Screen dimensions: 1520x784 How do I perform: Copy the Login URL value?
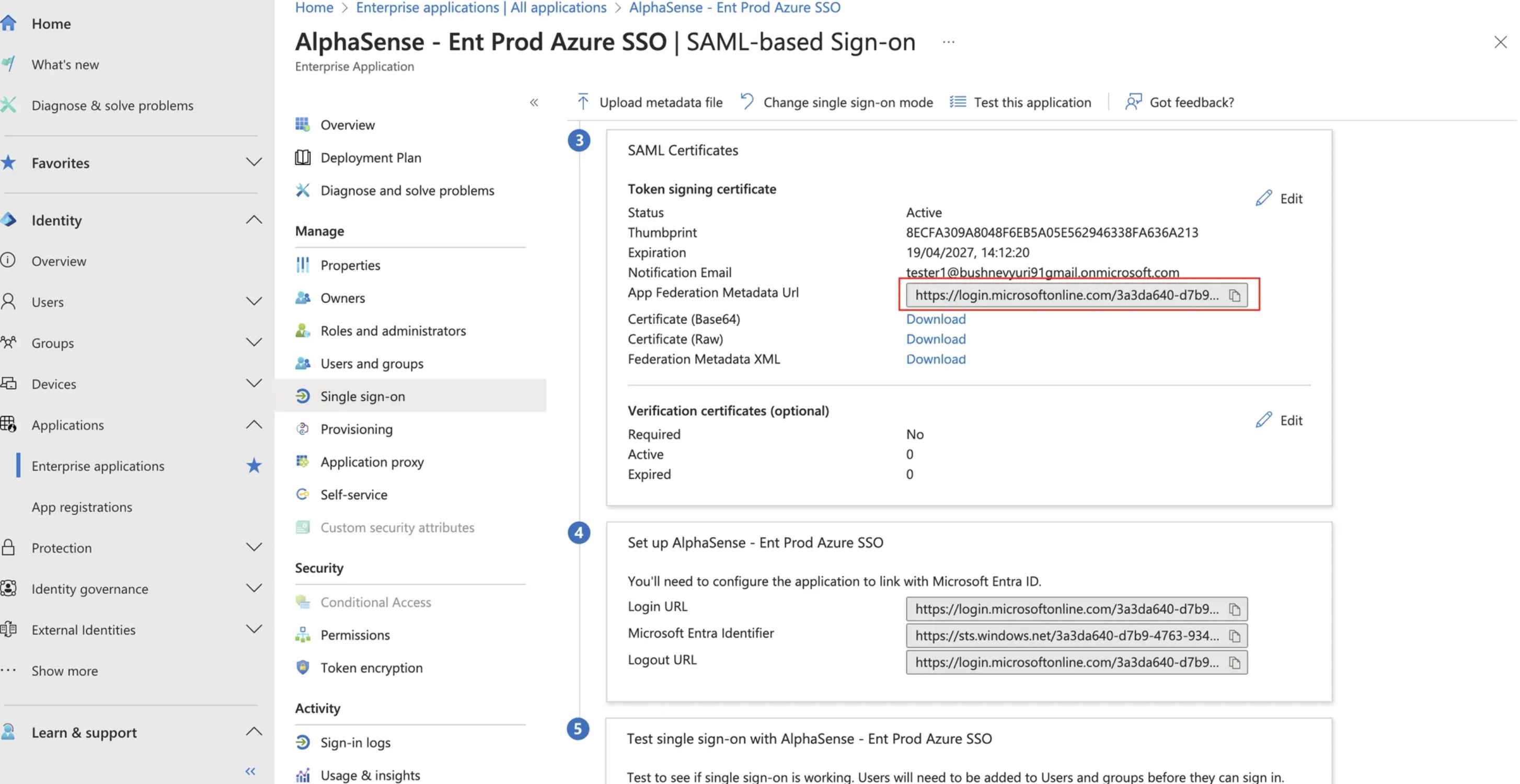1235,609
